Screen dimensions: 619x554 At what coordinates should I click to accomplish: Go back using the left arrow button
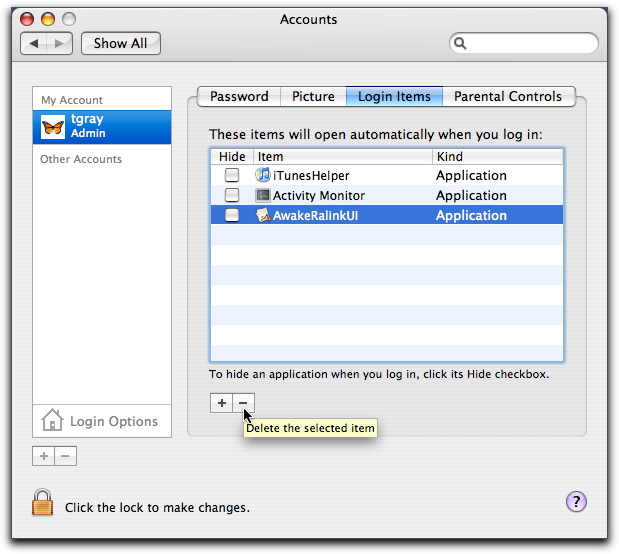35,43
